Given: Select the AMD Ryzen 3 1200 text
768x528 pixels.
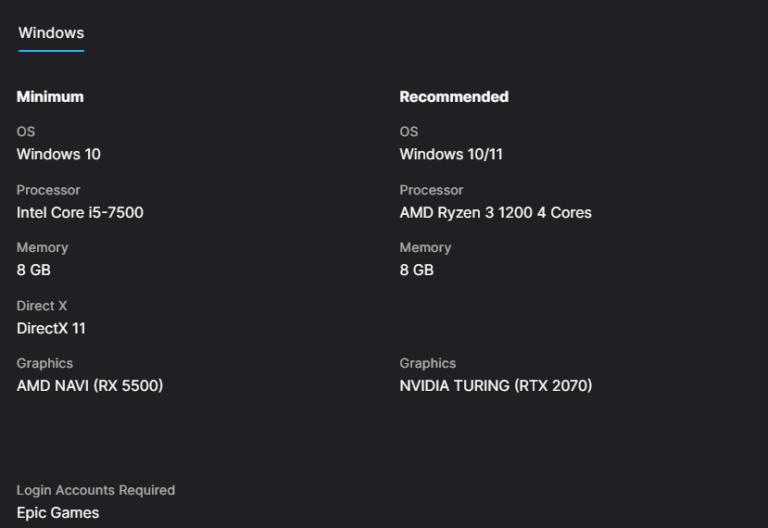Looking at the screenshot, I should [x=495, y=212].
